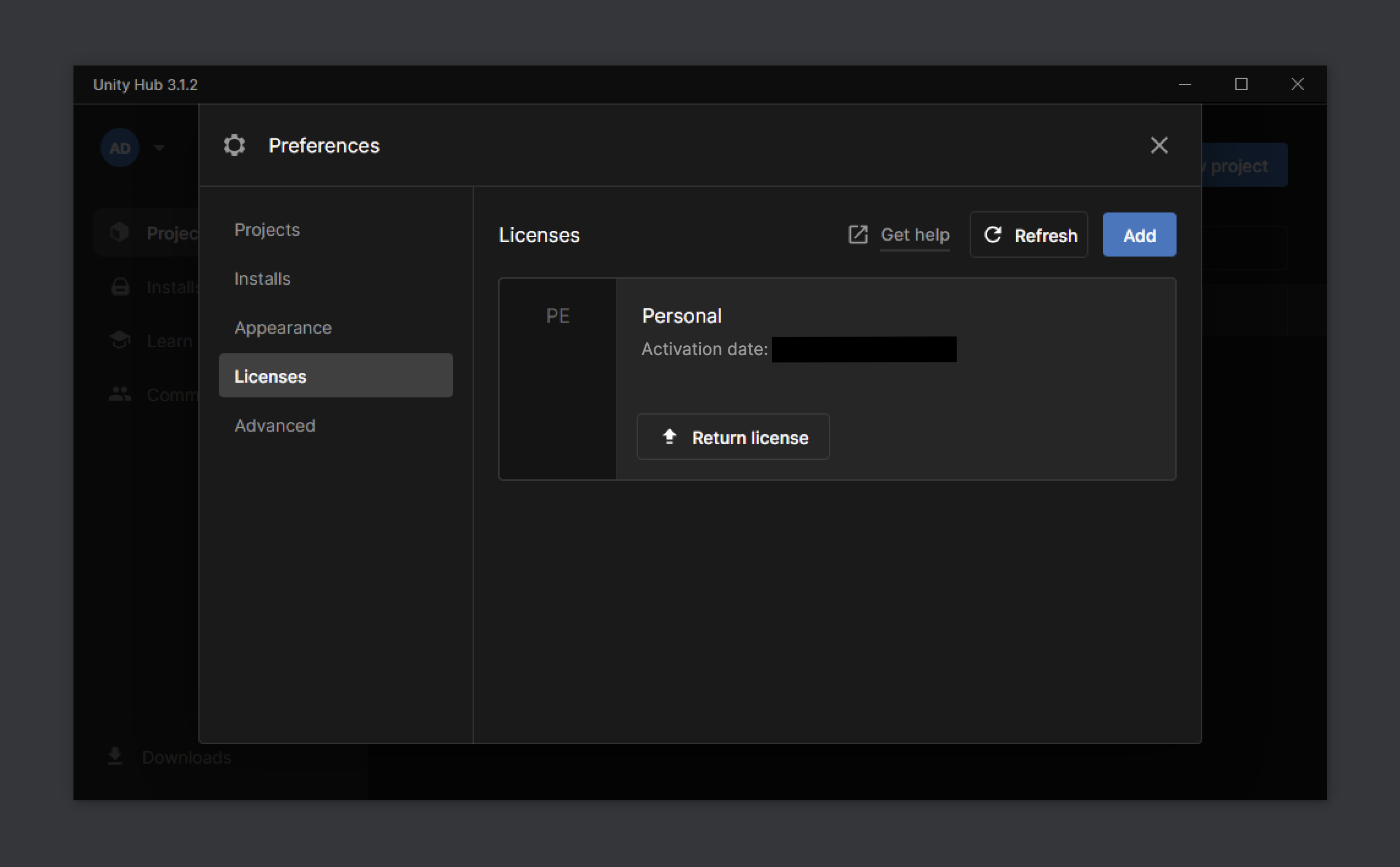
Task: Click the Preferences gear icon
Action: click(x=234, y=145)
